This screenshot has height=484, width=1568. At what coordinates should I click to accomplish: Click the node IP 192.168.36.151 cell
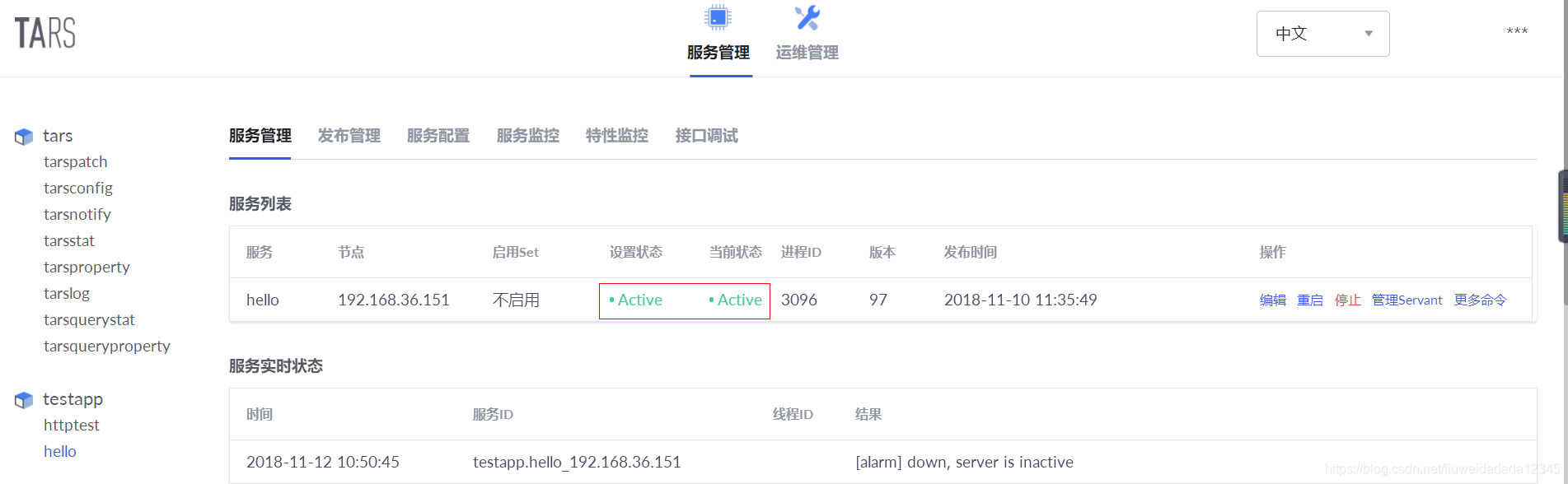pos(394,300)
